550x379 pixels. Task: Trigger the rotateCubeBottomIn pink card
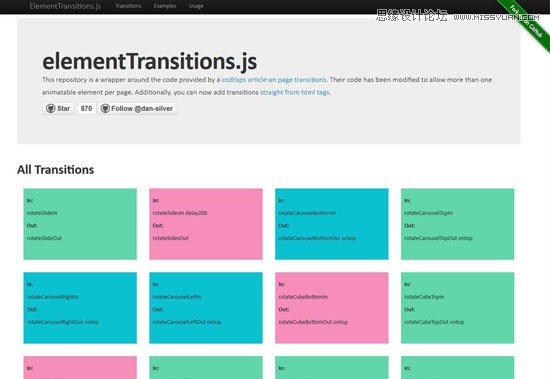(332, 308)
